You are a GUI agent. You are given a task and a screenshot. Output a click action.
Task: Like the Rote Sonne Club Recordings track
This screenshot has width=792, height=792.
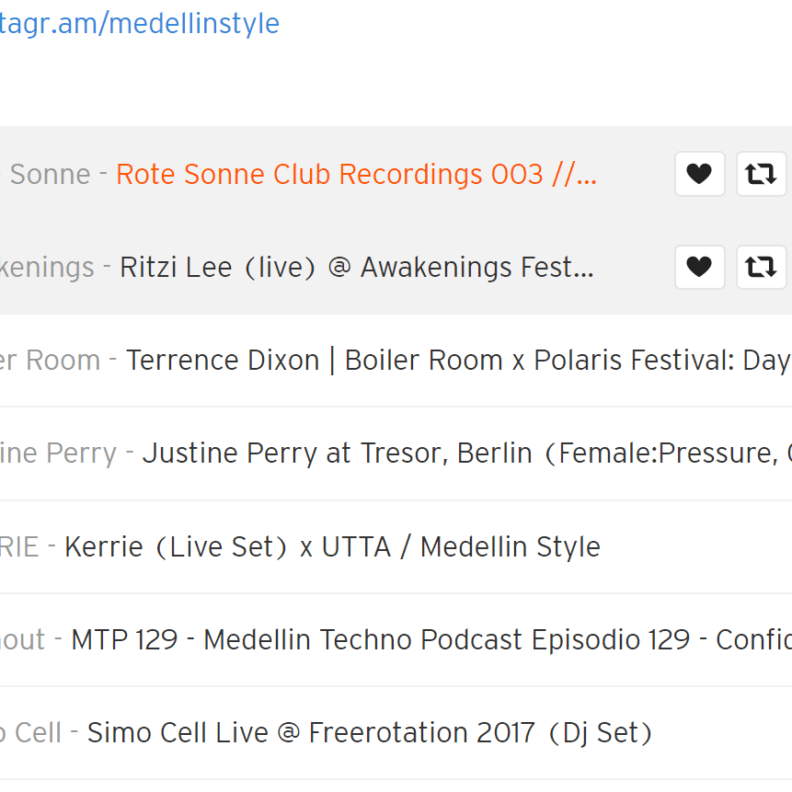[700, 174]
